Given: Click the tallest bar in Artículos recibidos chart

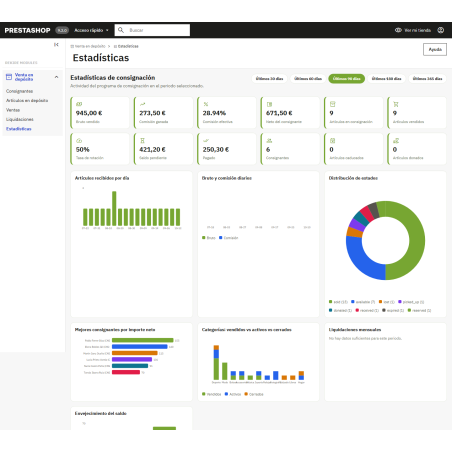Looking at the screenshot, I should coord(114,209).
